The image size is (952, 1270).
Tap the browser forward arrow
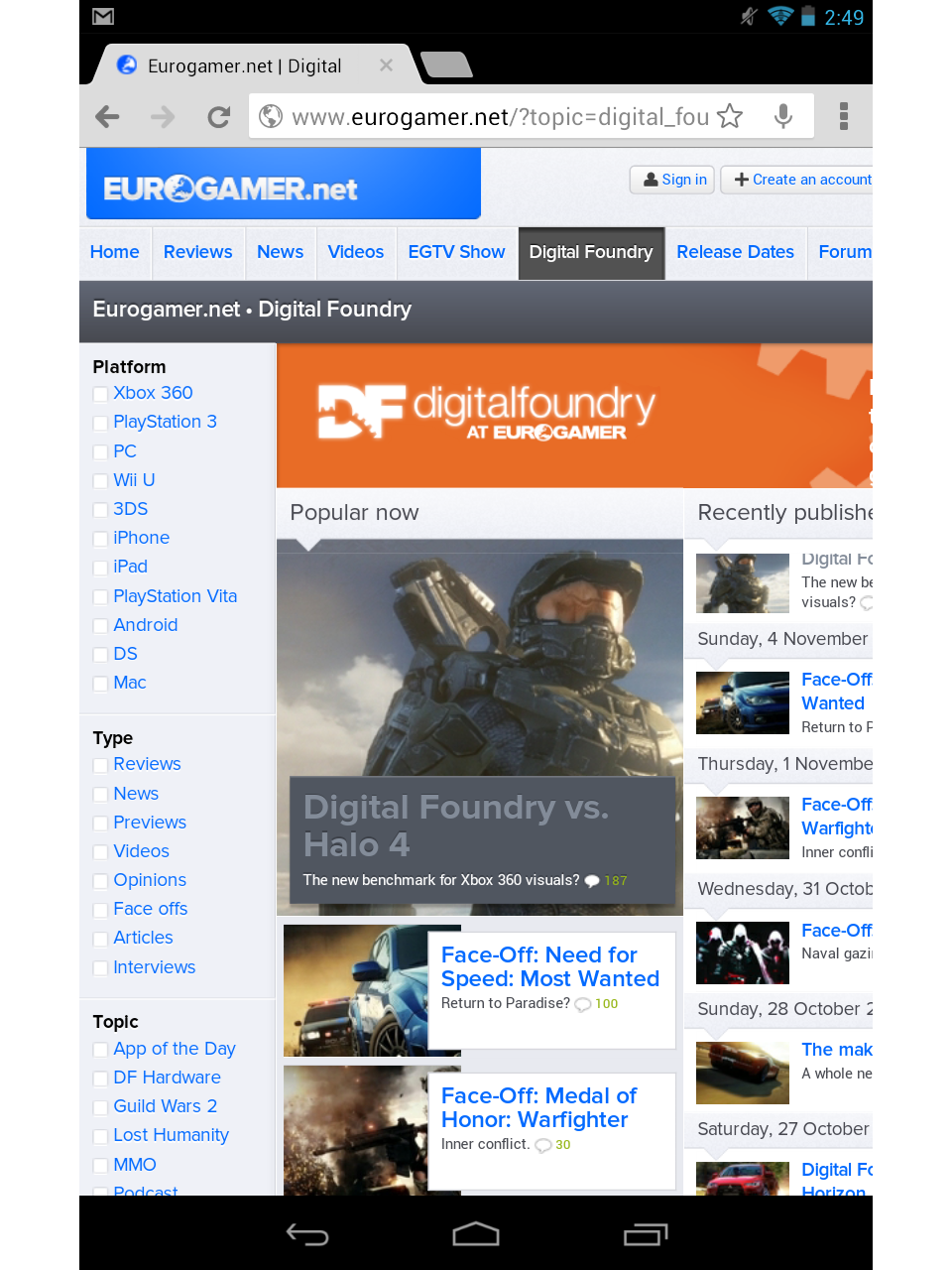coord(163,117)
